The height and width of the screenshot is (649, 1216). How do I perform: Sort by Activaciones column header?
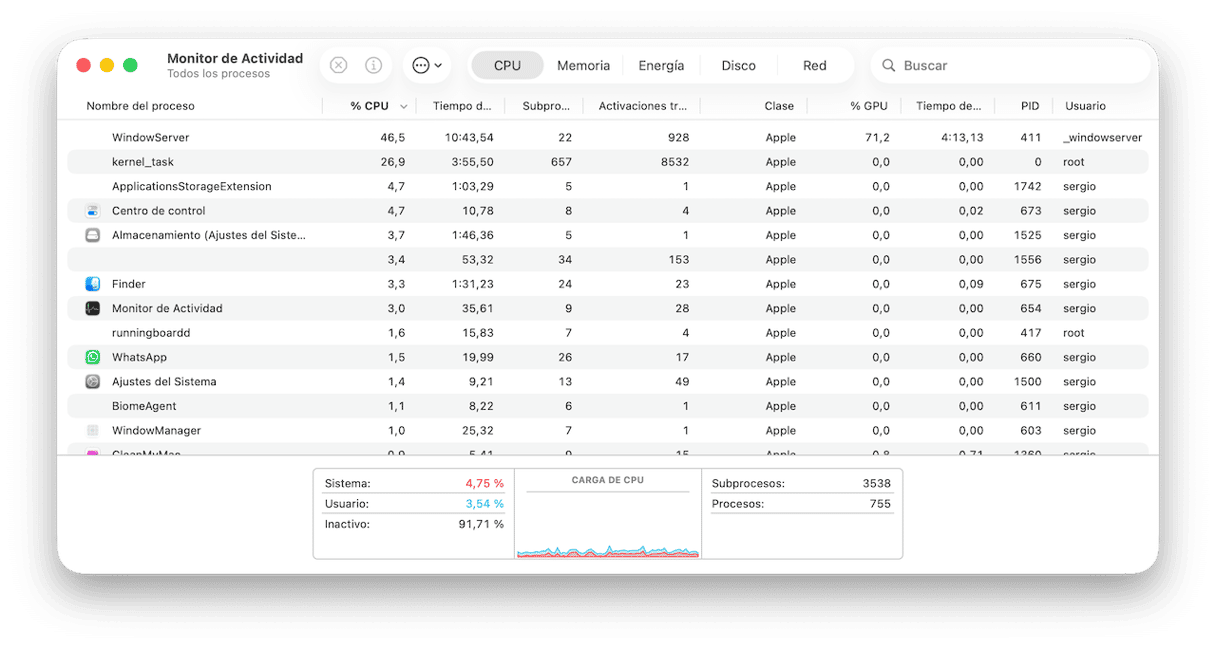pyautogui.click(x=643, y=106)
